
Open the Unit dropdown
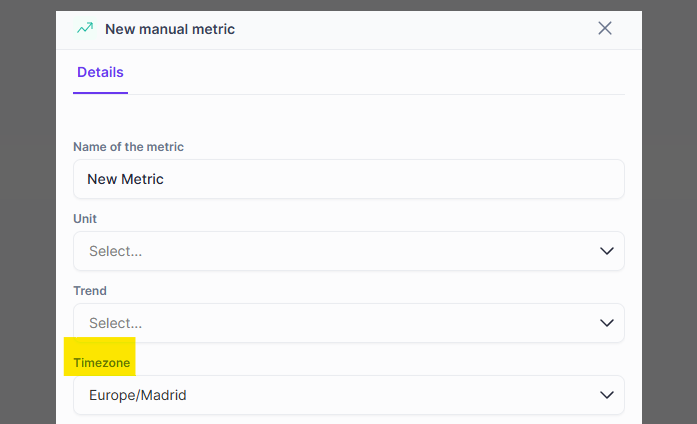pos(348,251)
